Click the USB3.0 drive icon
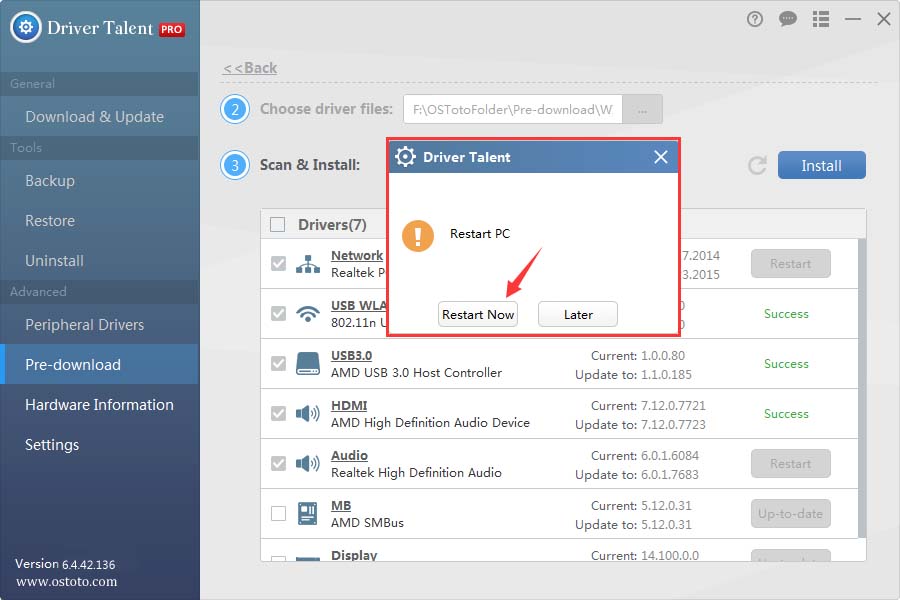Image resolution: width=900 pixels, height=600 pixels. [x=308, y=363]
